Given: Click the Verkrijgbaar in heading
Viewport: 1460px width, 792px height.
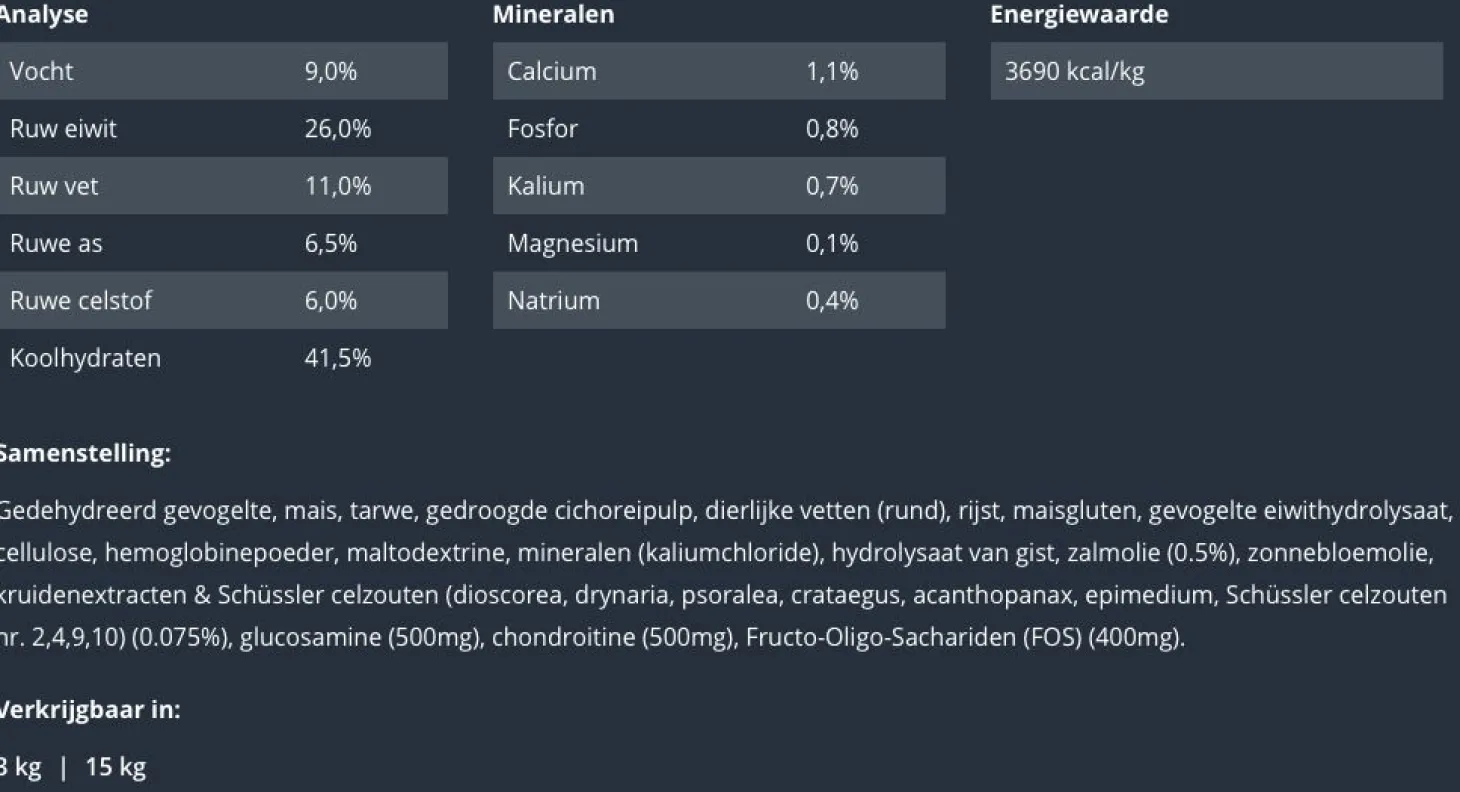Looking at the screenshot, I should (88, 710).
